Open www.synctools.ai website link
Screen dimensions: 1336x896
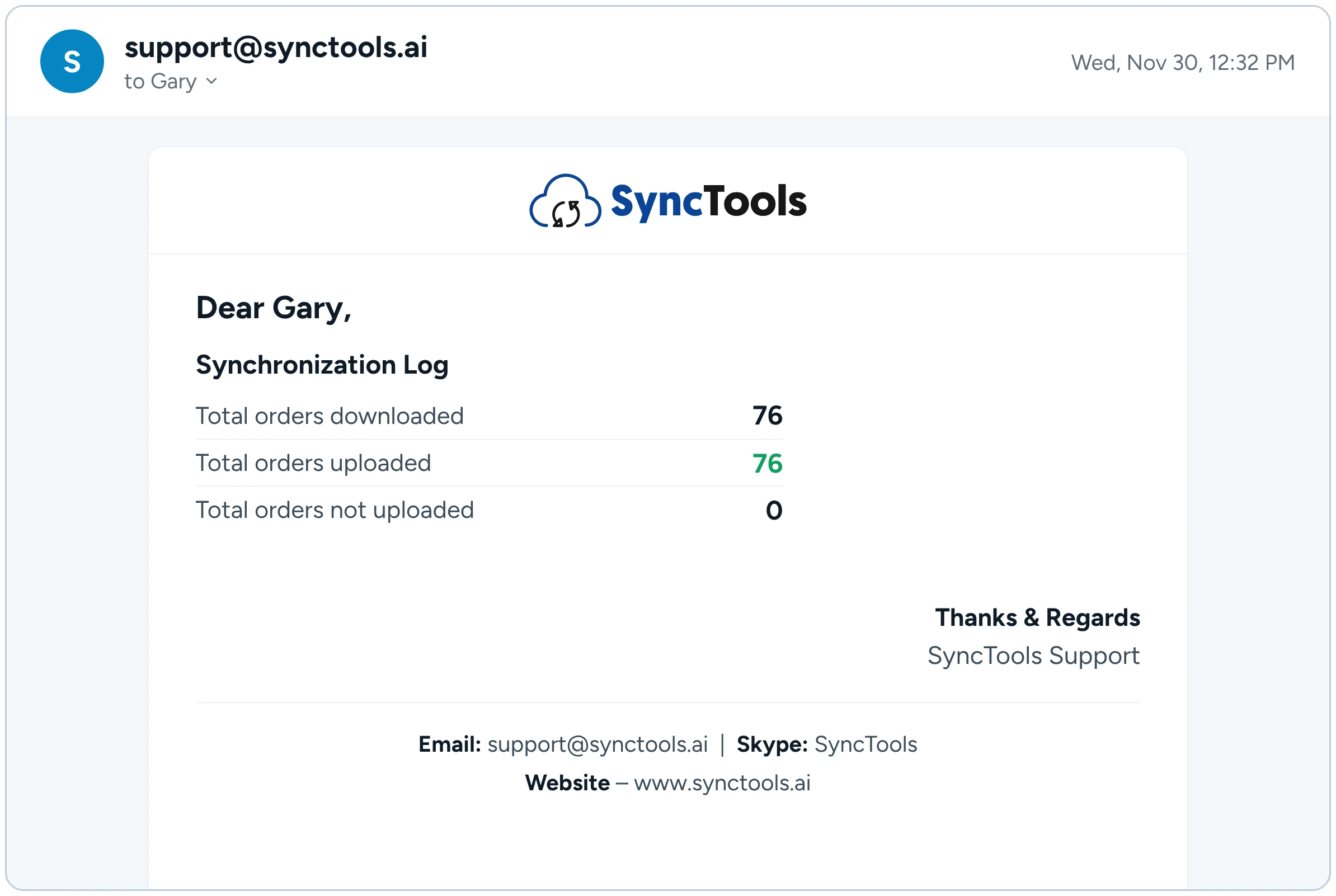[x=722, y=783]
